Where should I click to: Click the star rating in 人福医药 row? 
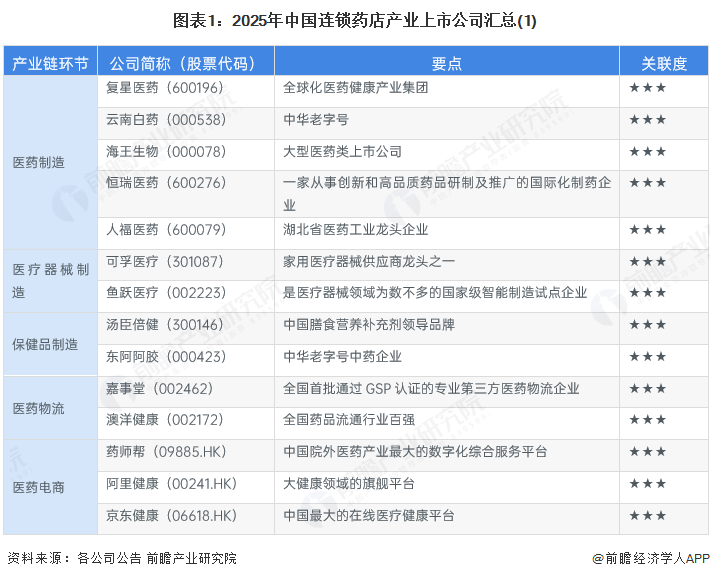[x=648, y=230]
